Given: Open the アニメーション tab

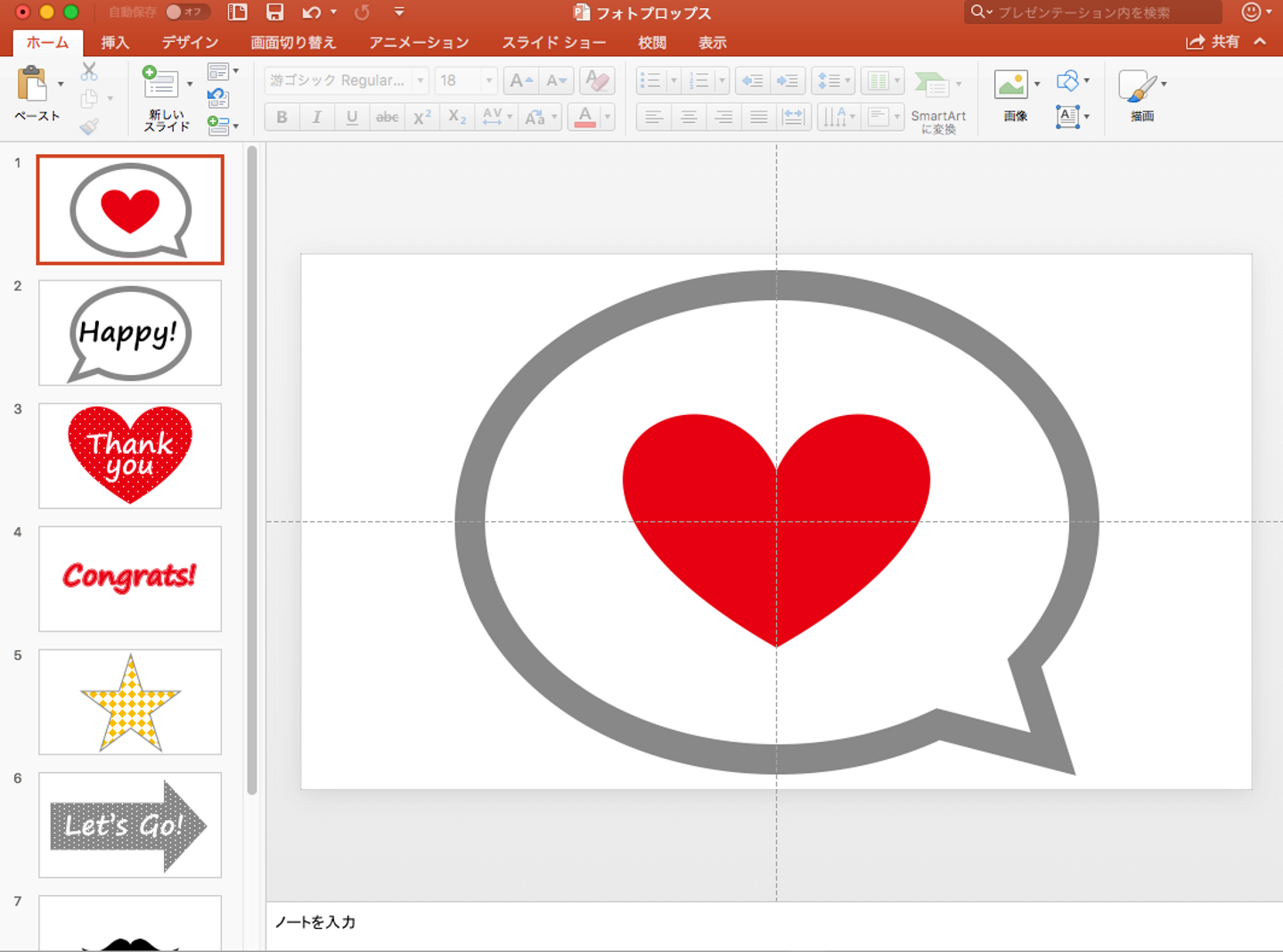Looking at the screenshot, I should click(419, 43).
